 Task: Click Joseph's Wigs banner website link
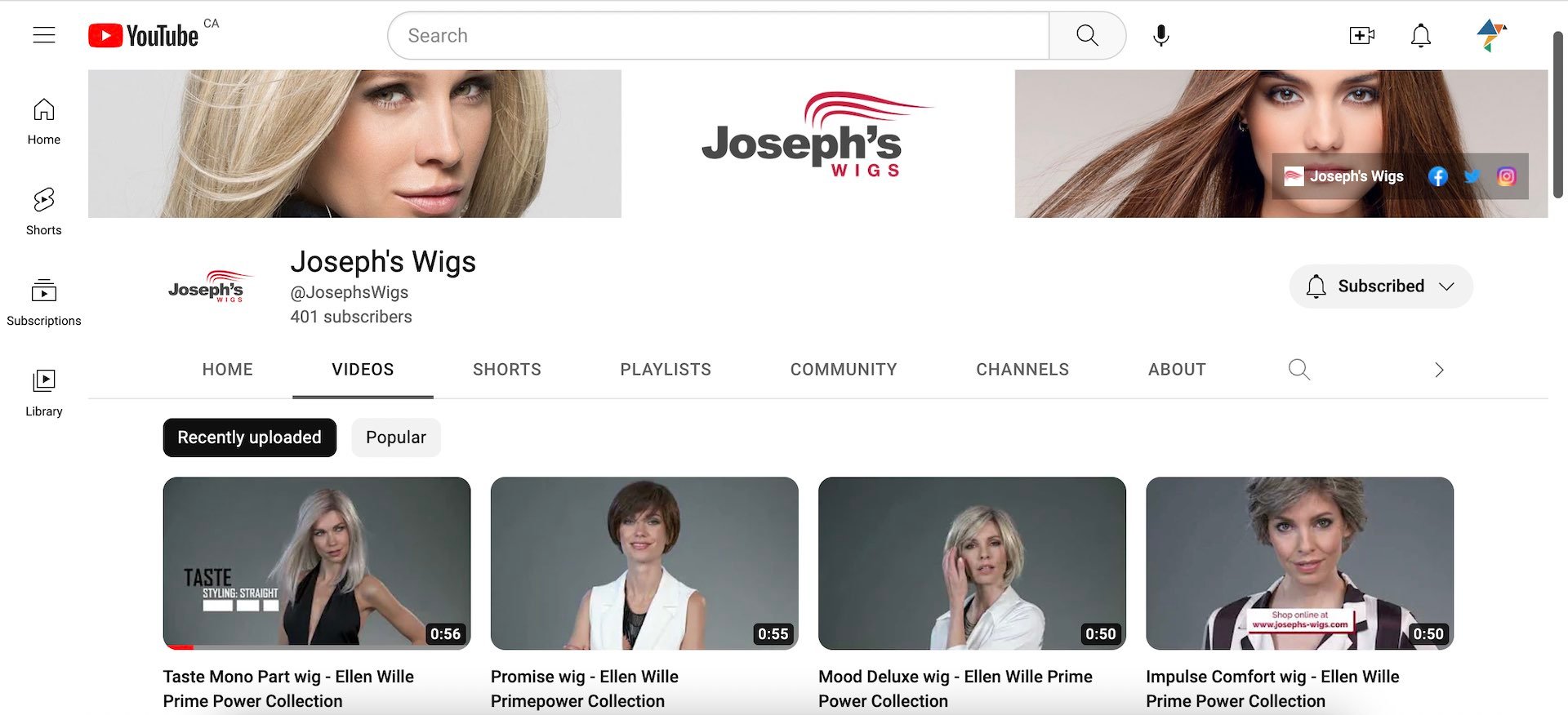1343,176
